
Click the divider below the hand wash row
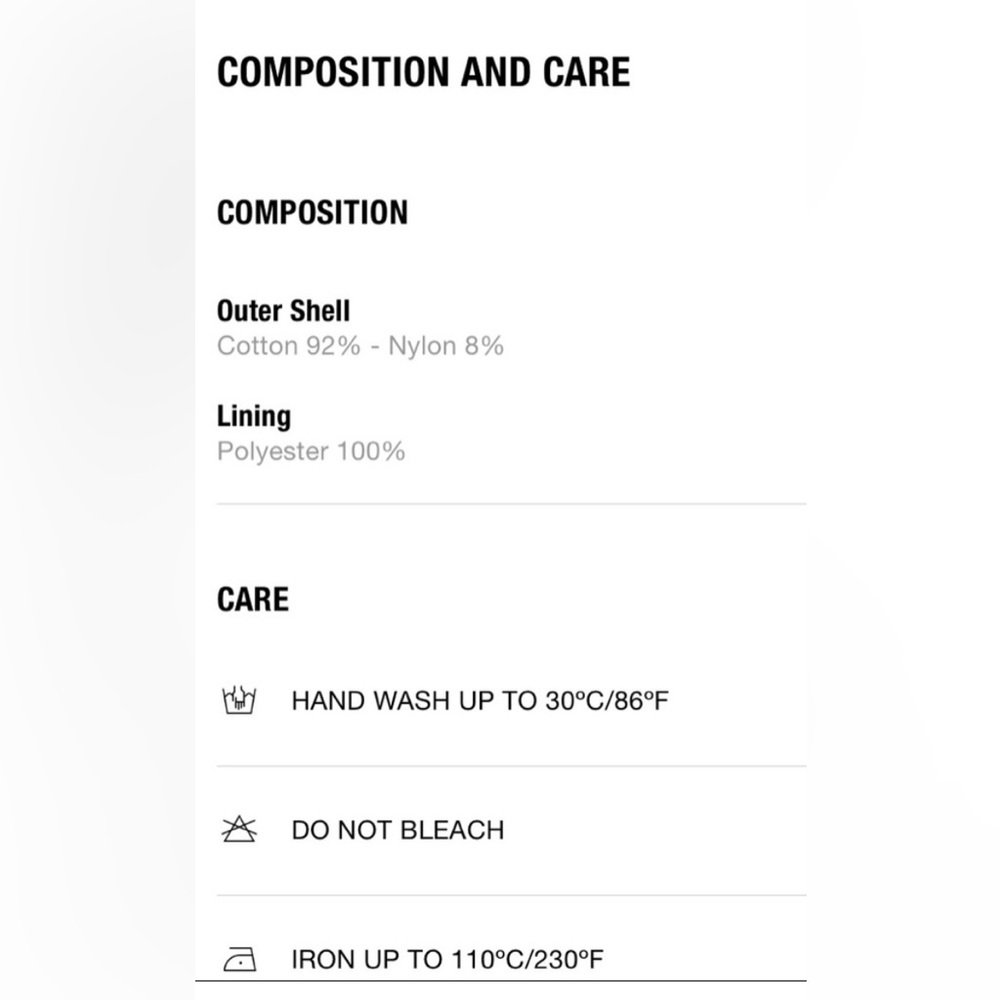(x=511, y=766)
